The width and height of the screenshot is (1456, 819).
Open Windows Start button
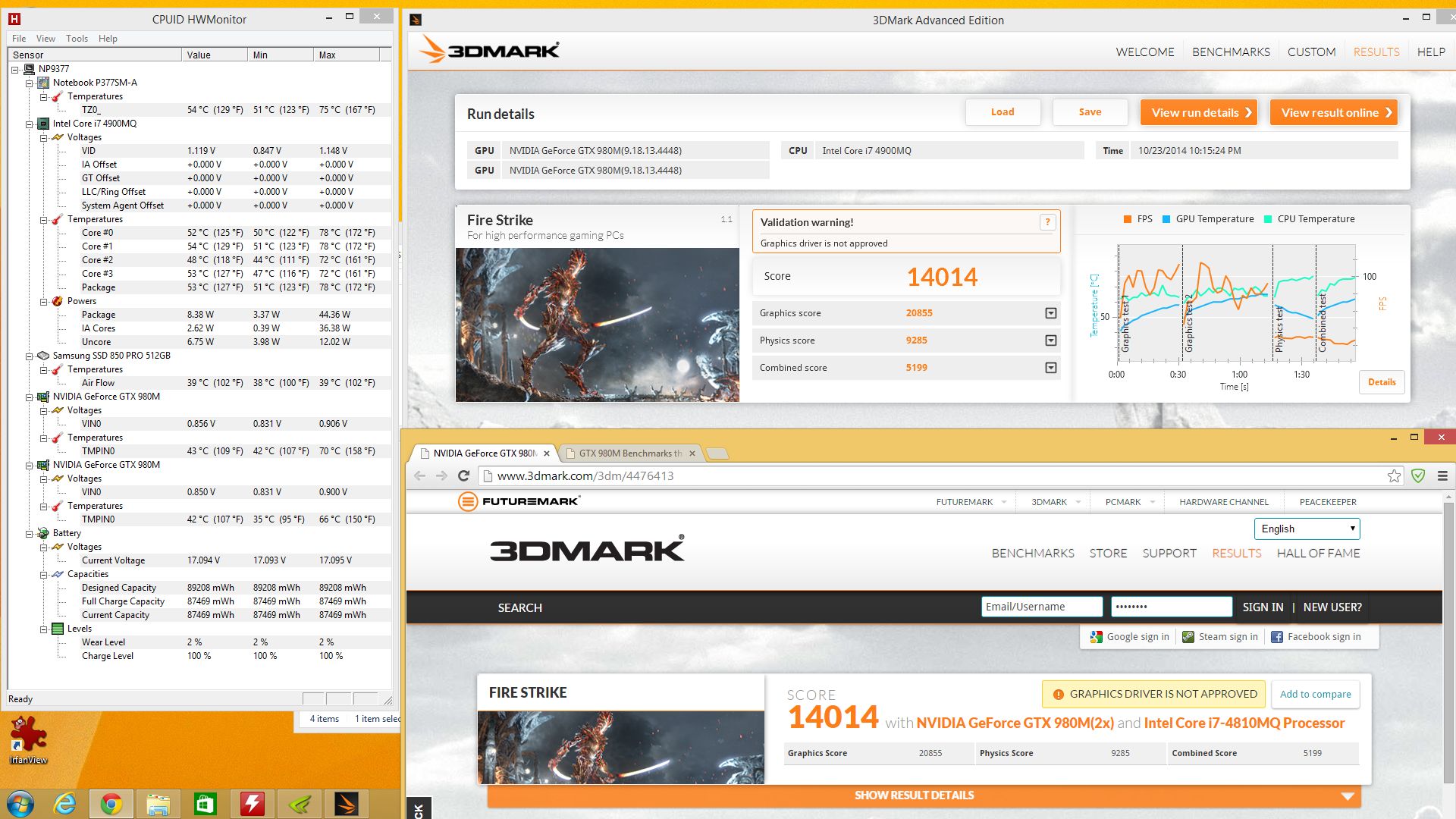pyautogui.click(x=20, y=804)
